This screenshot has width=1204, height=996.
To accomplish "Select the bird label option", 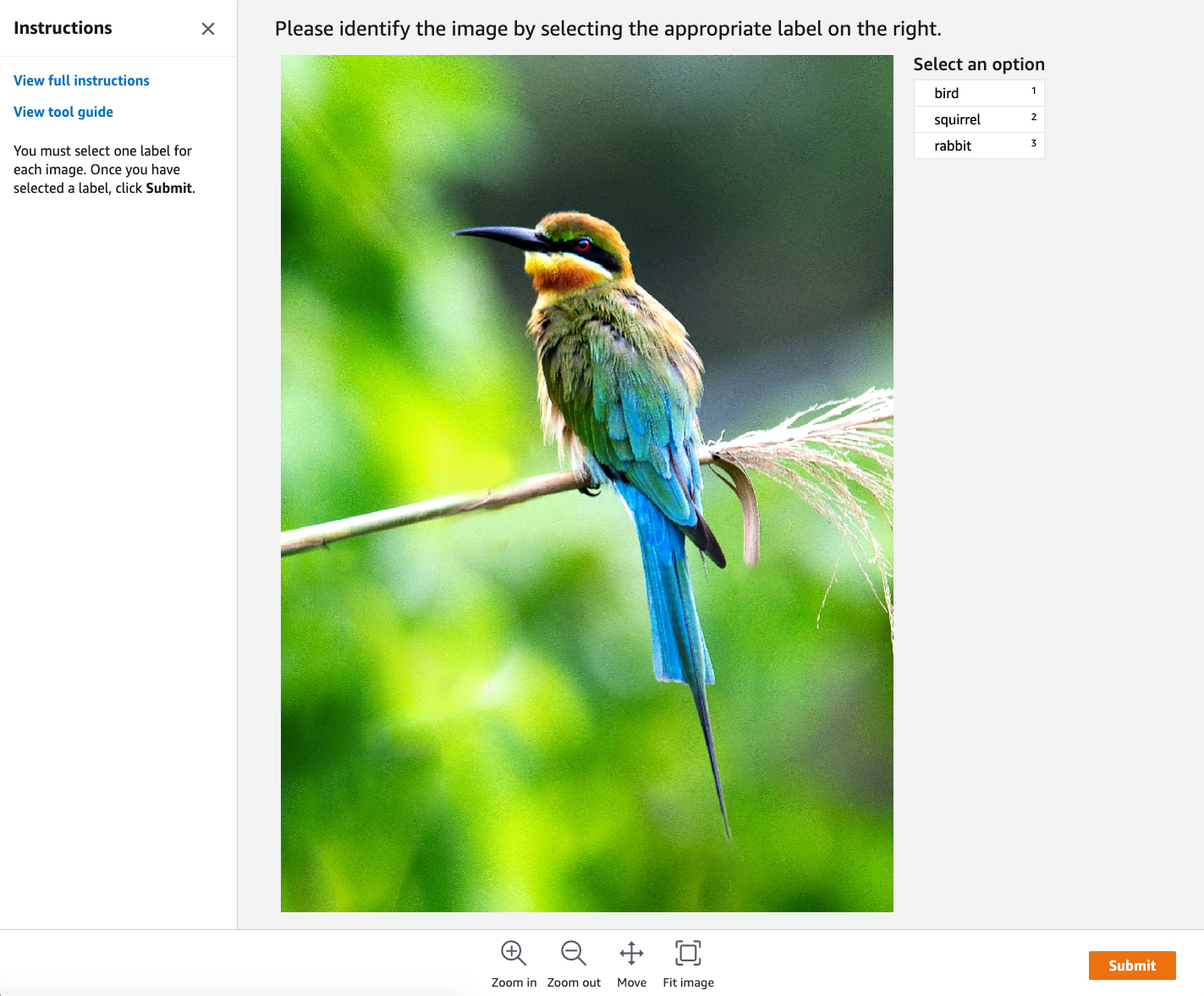I will tap(947, 93).
